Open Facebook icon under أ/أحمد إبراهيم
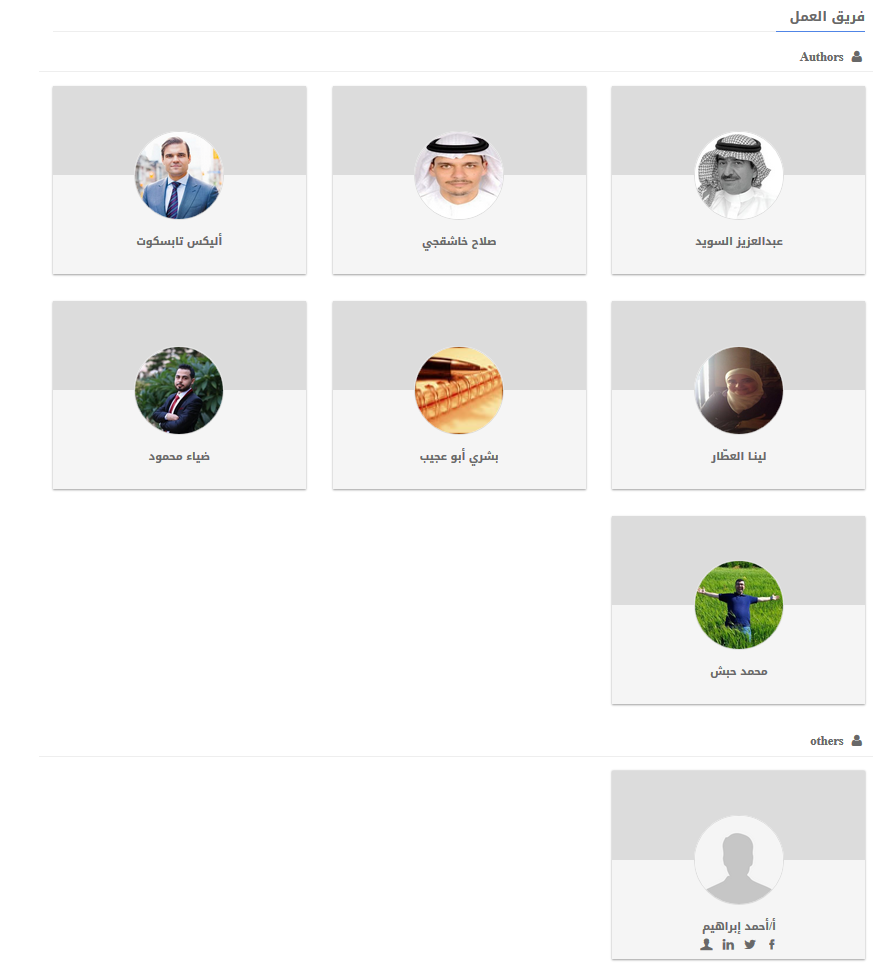 coord(771,944)
